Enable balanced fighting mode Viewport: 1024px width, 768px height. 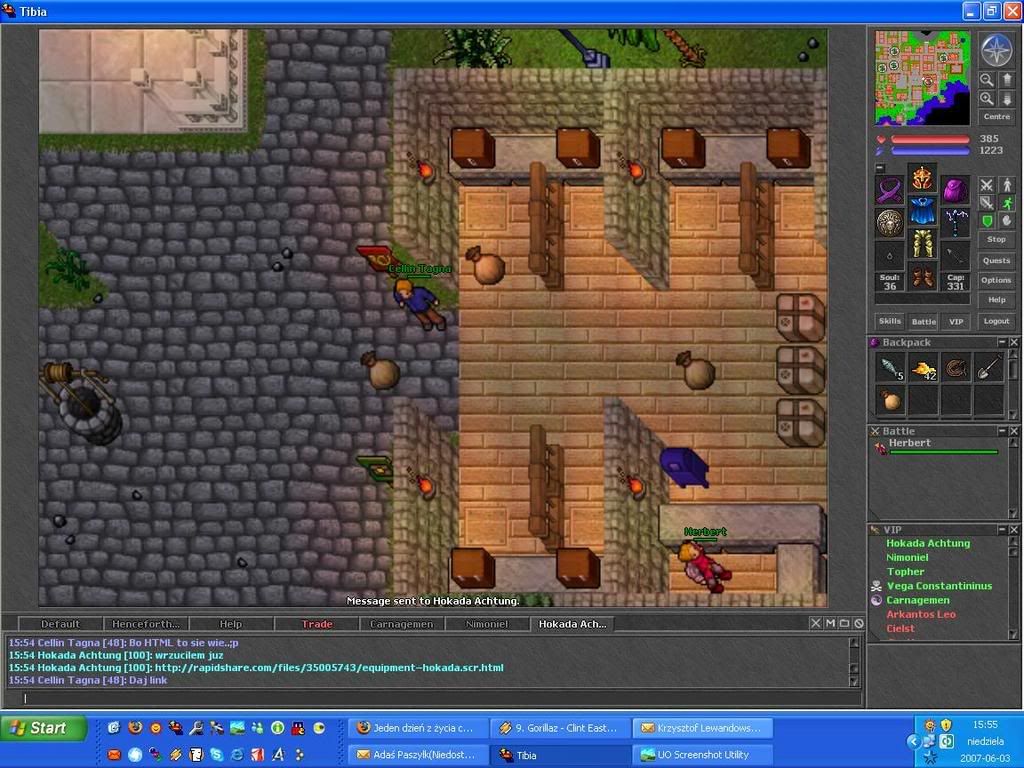click(987, 203)
